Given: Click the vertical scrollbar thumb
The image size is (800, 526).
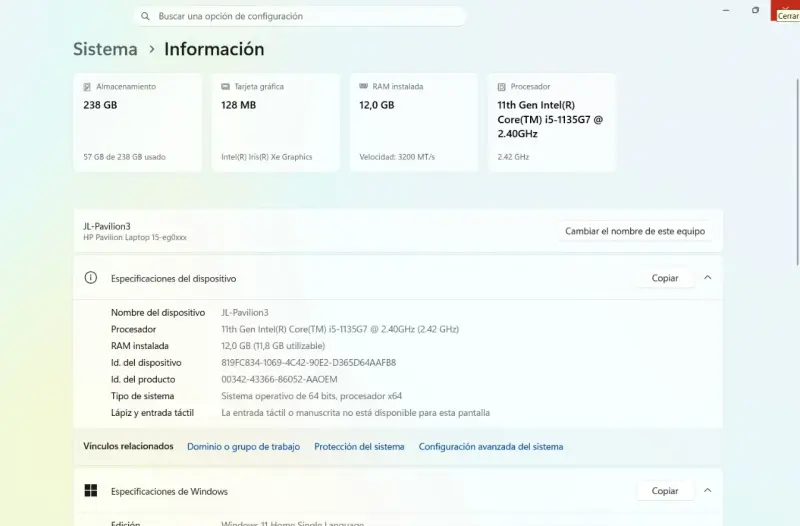Looking at the screenshot, I should (797, 172).
